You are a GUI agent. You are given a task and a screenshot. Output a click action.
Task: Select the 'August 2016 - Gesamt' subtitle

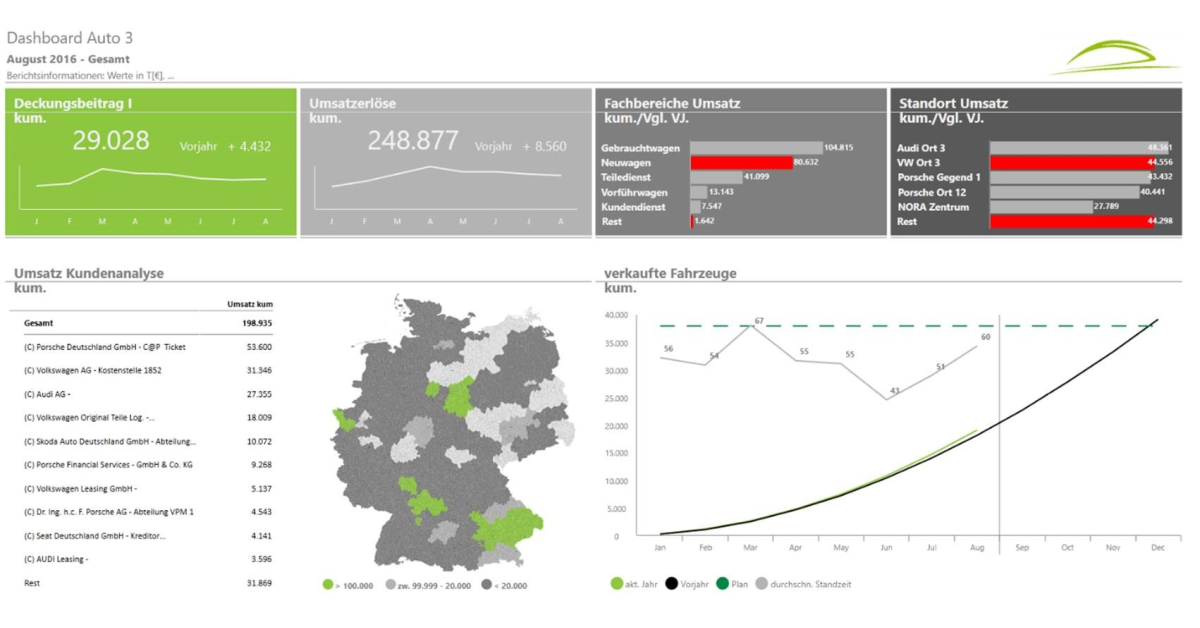click(68, 59)
